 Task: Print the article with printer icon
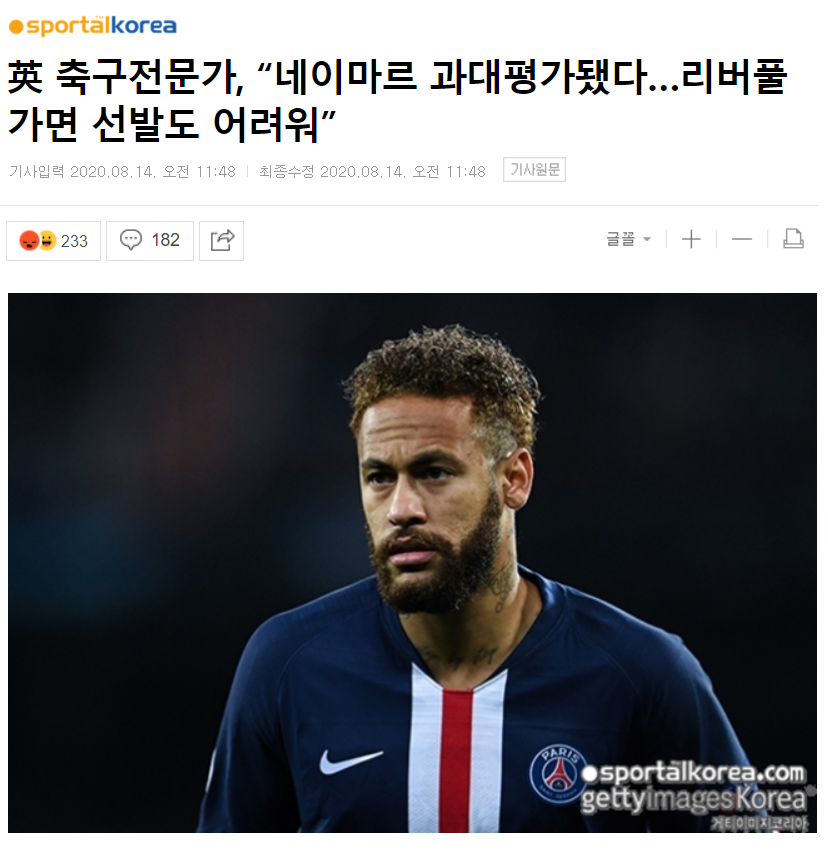click(x=793, y=239)
